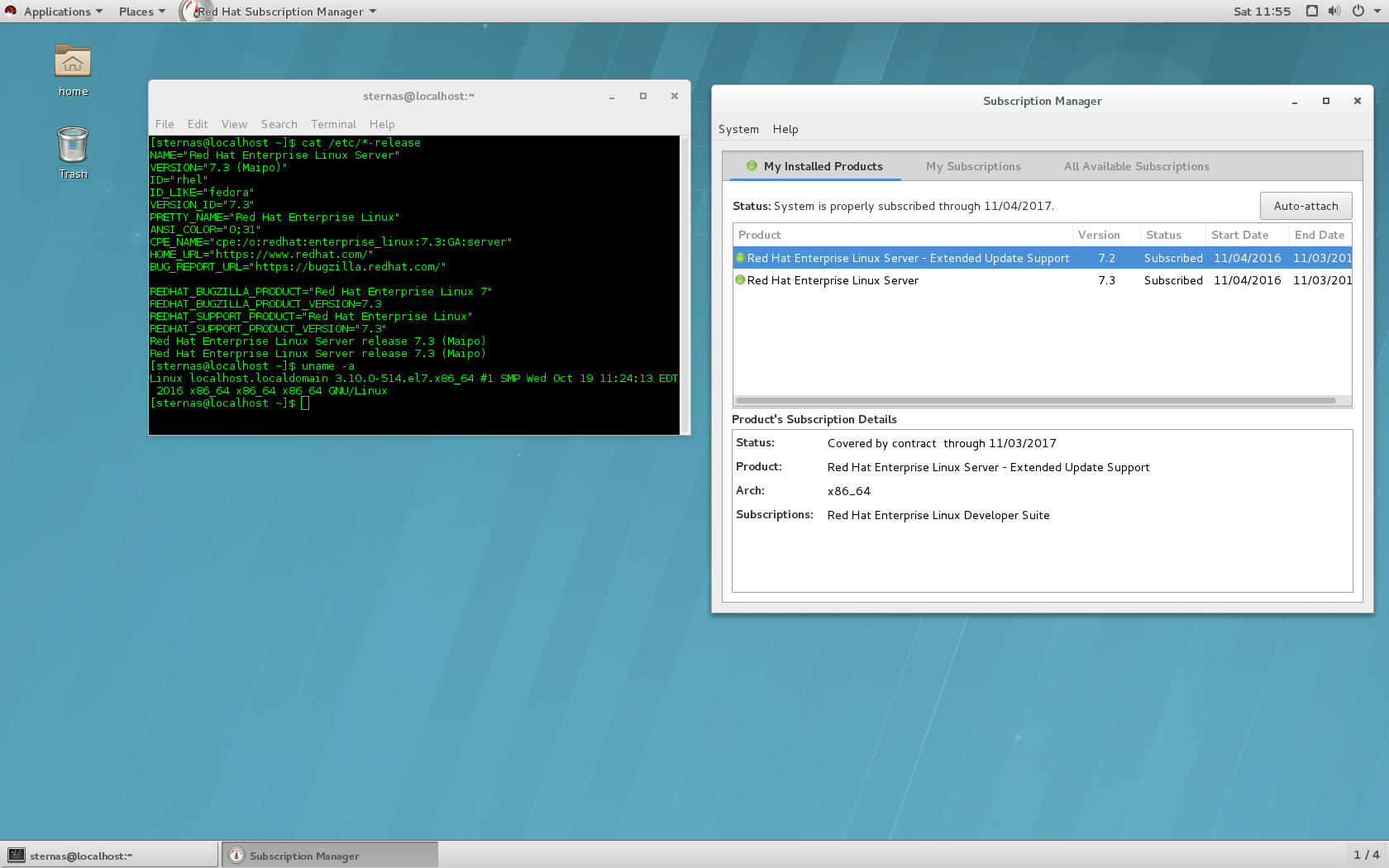Close the terminal window
The width and height of the screenshot is (1389, 868).
675,96
